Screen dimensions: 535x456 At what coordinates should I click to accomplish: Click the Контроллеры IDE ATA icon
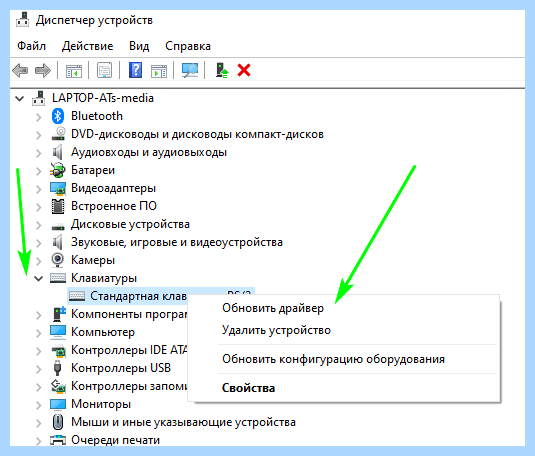58,351
